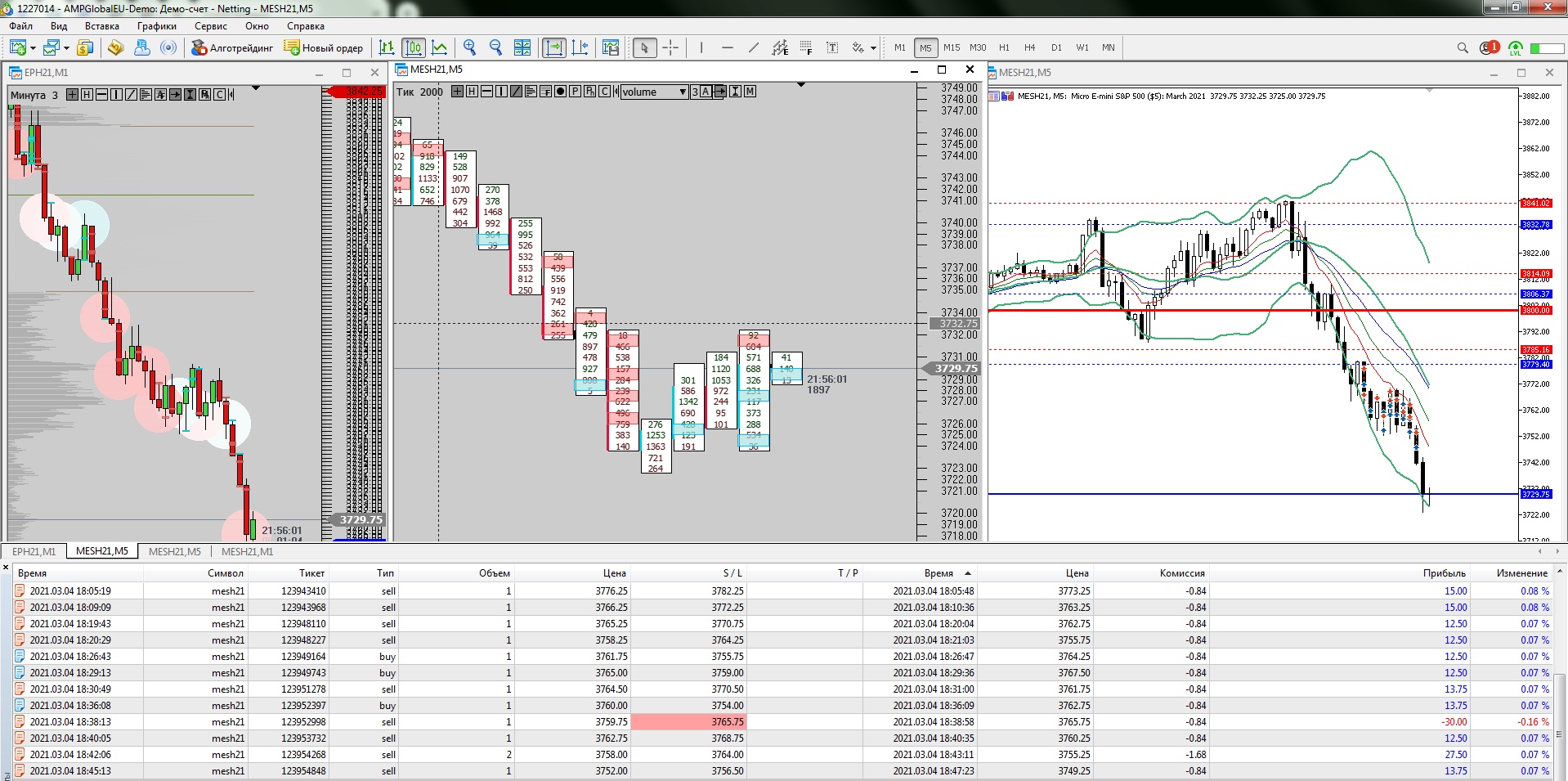Expand the objects tool dropdown arrow
This screenshot has width=1568, height=781.
tap(873, 48)
